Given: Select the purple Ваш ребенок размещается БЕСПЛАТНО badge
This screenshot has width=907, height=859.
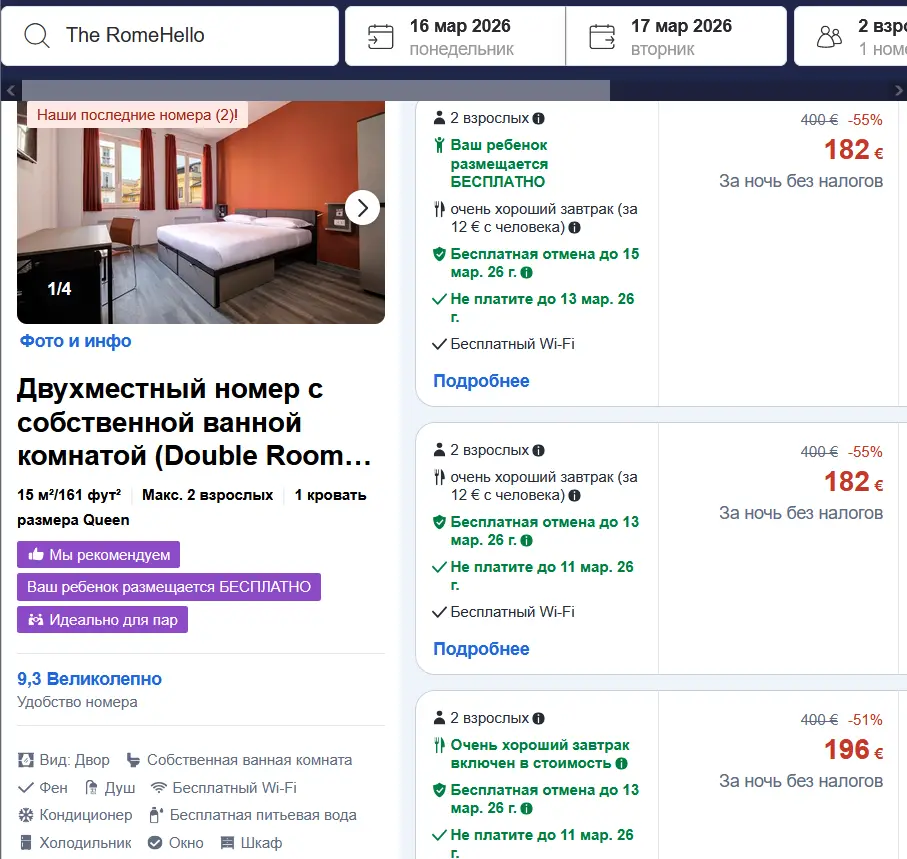Looking at the screenshot, I should click(x=168, y=587).
